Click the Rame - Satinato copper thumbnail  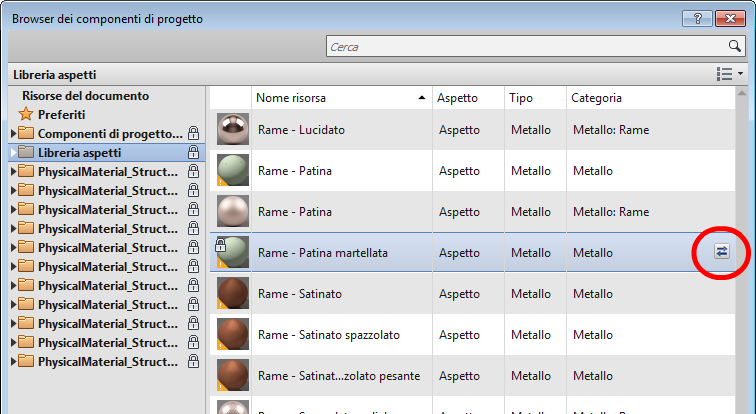(232, 295)
